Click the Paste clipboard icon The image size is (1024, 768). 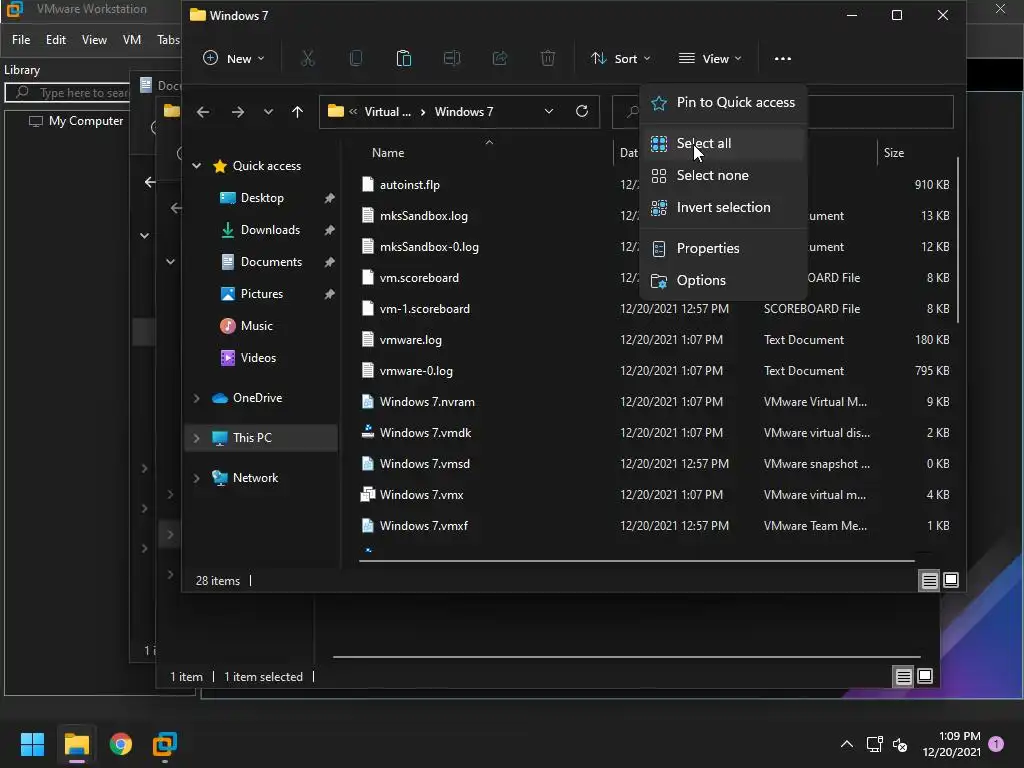[x=404, y=59]
